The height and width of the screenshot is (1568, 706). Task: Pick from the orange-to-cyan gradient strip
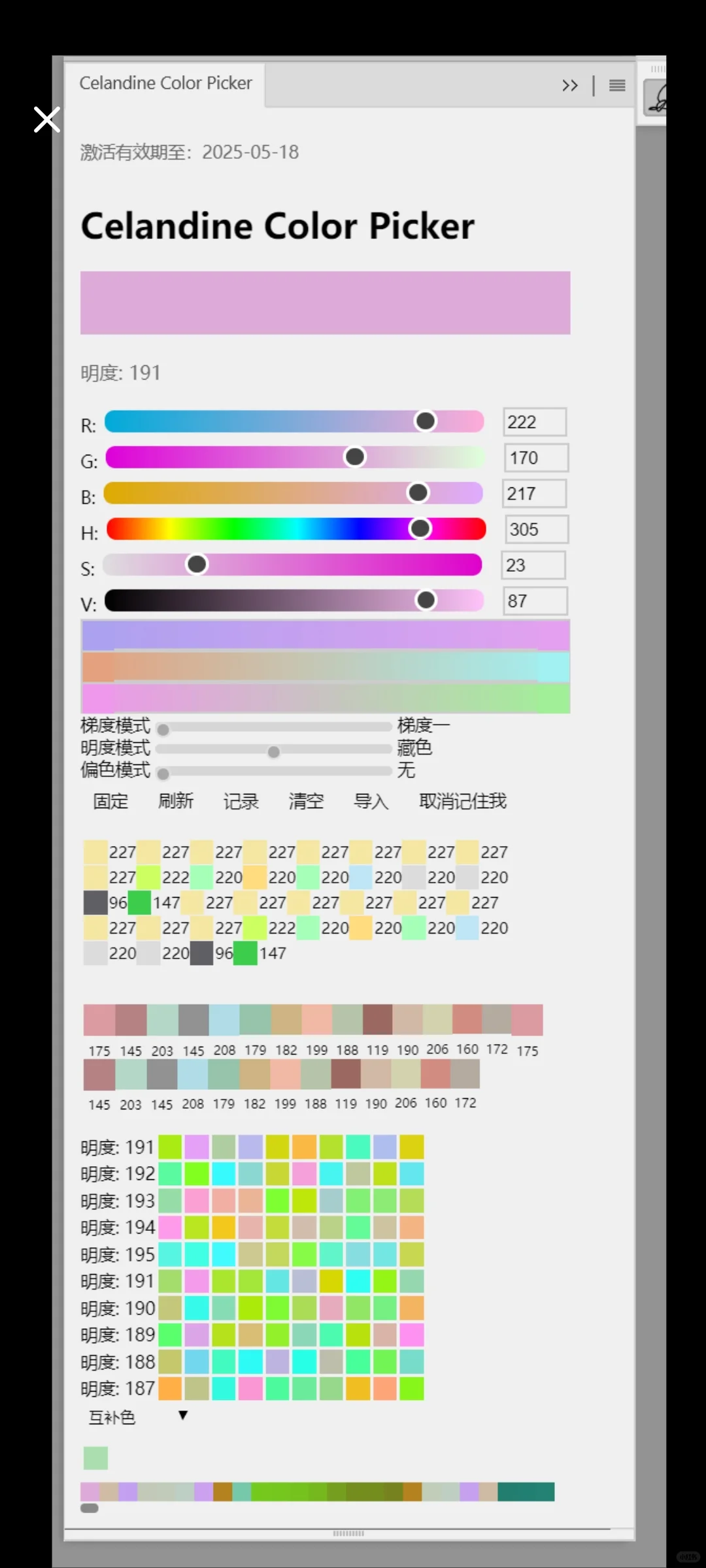[x=326, y=666]
